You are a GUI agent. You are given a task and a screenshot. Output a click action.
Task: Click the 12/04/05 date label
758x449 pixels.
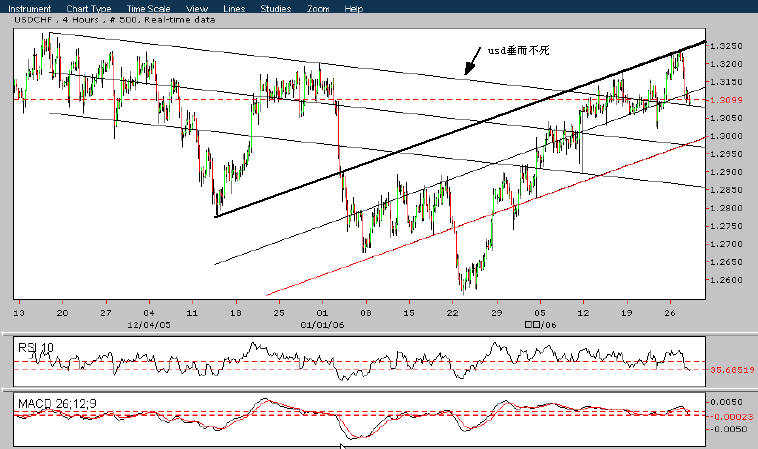[149, 325]
